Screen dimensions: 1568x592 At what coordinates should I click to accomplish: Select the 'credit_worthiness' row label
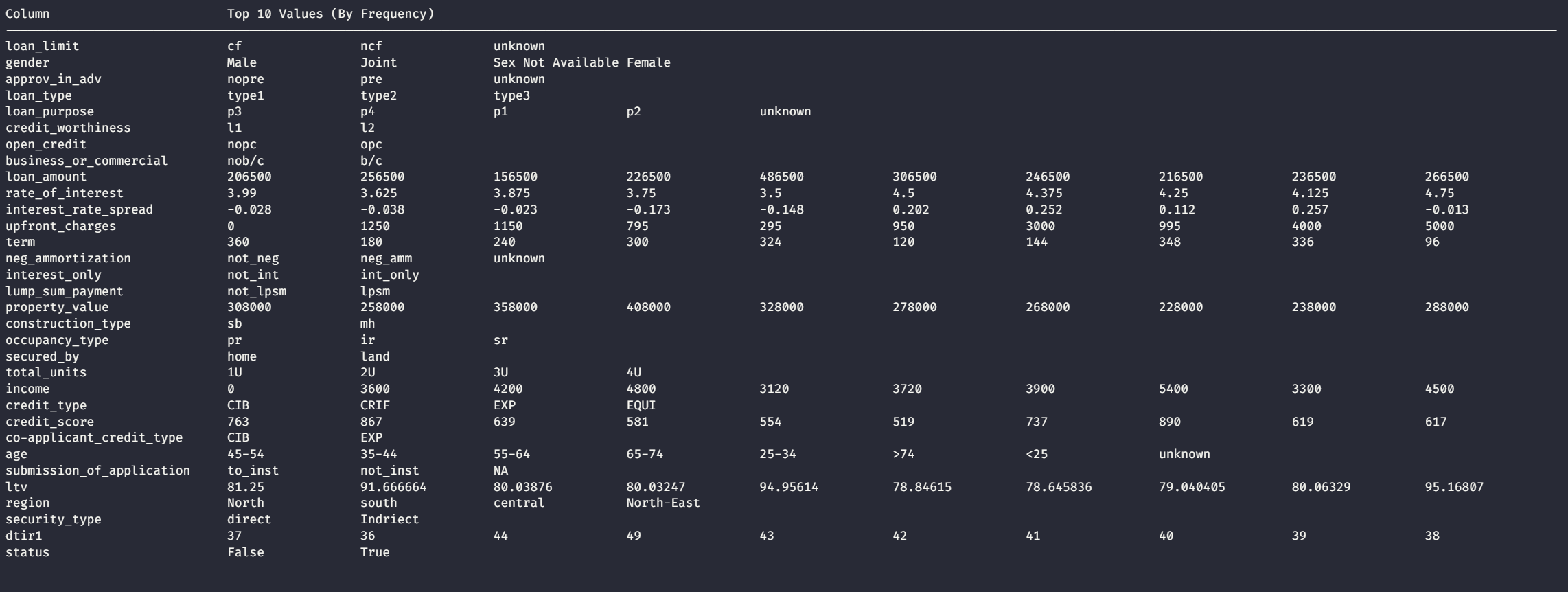[68, 128]
